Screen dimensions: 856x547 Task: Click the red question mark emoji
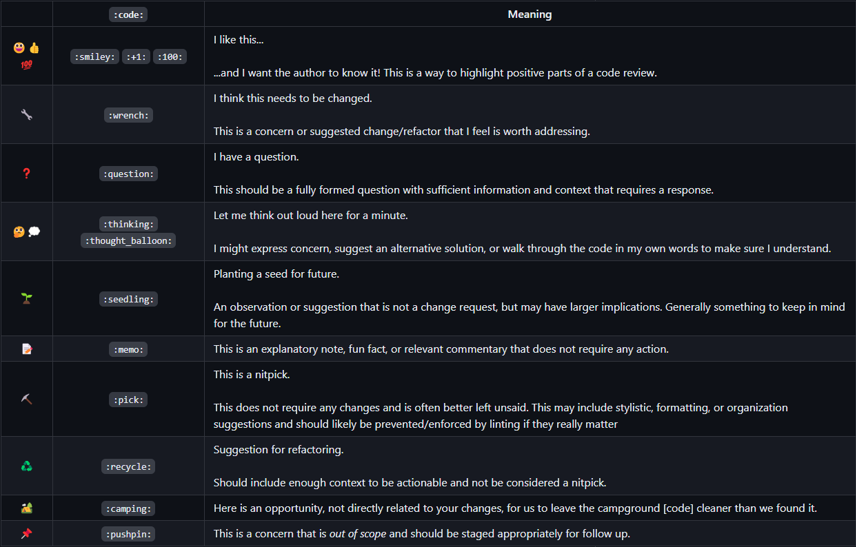pyautogui.click(x=26, y=173)
